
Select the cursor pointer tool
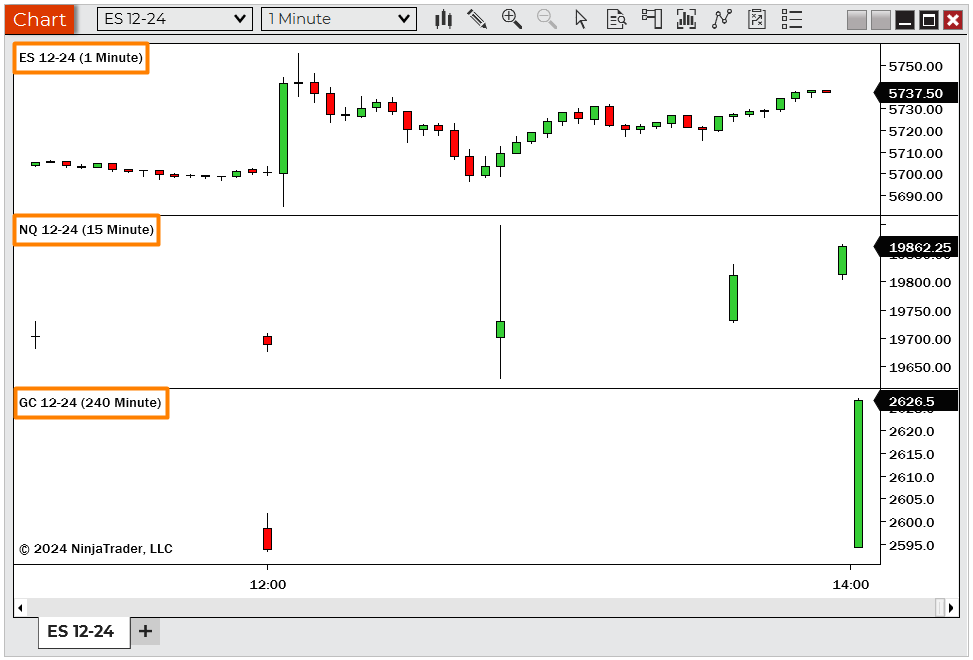coord(581,19)
